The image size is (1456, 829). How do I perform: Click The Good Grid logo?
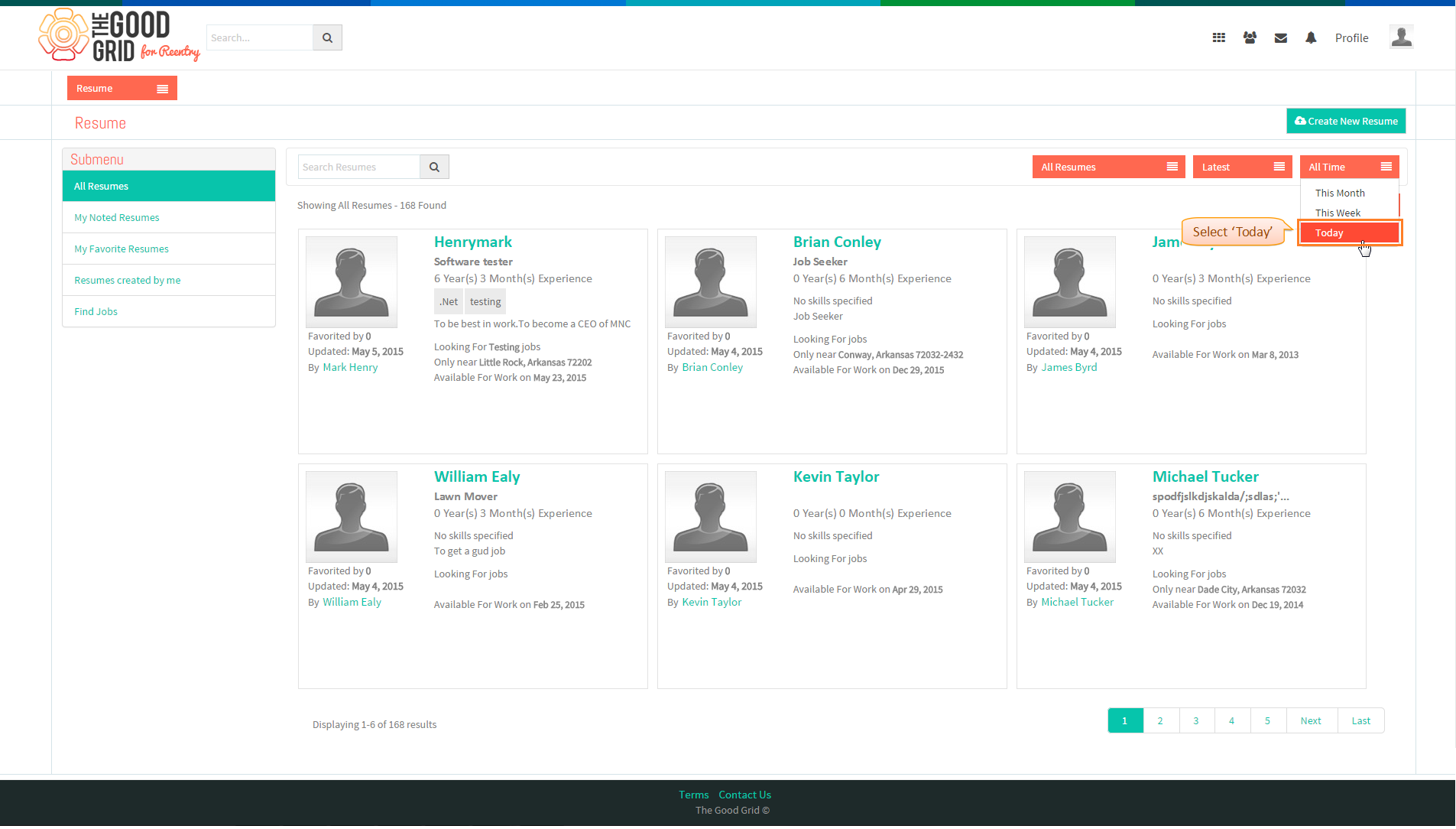(119, 35)
